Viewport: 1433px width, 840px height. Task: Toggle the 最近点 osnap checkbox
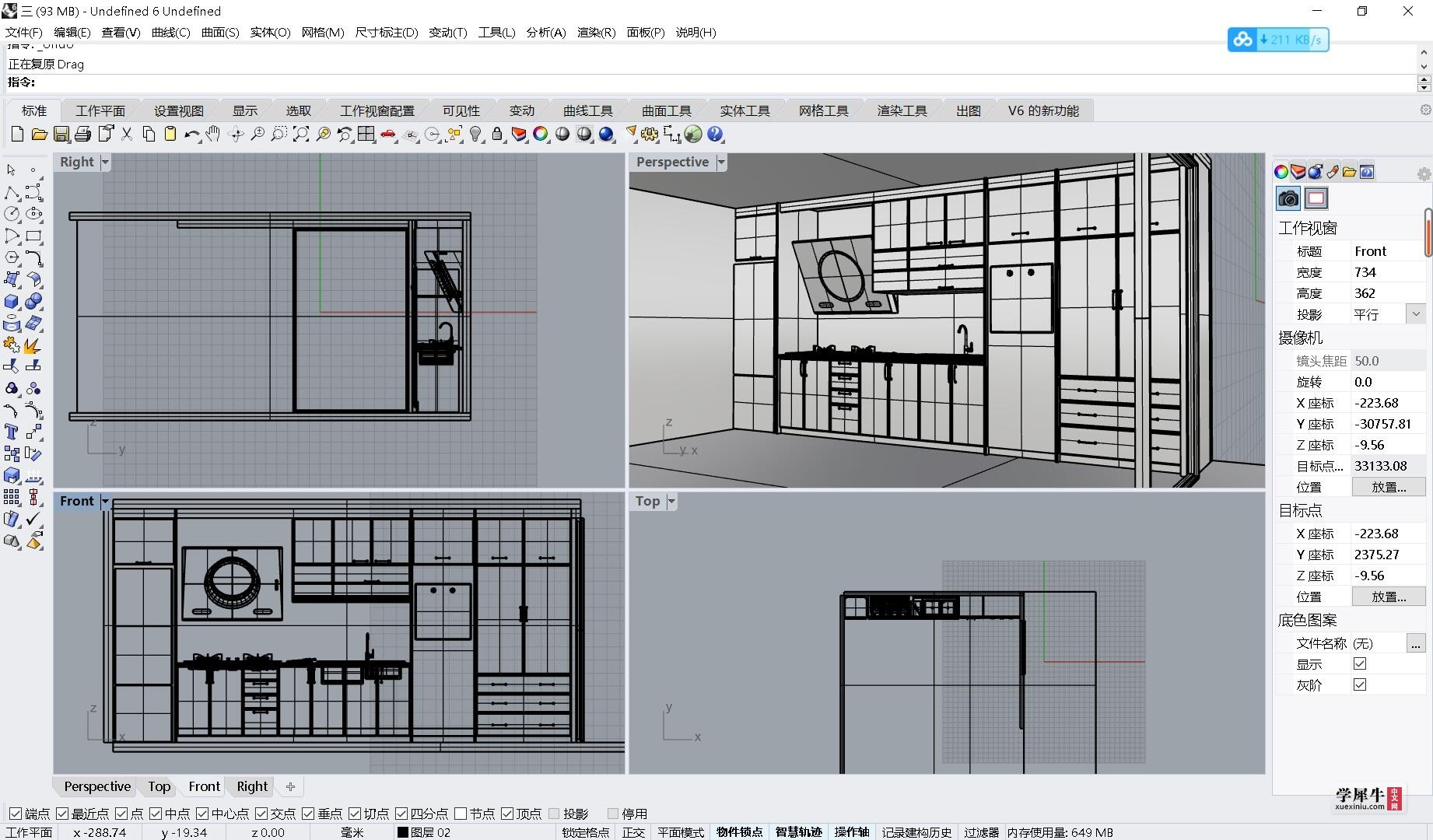coord(62,814)
